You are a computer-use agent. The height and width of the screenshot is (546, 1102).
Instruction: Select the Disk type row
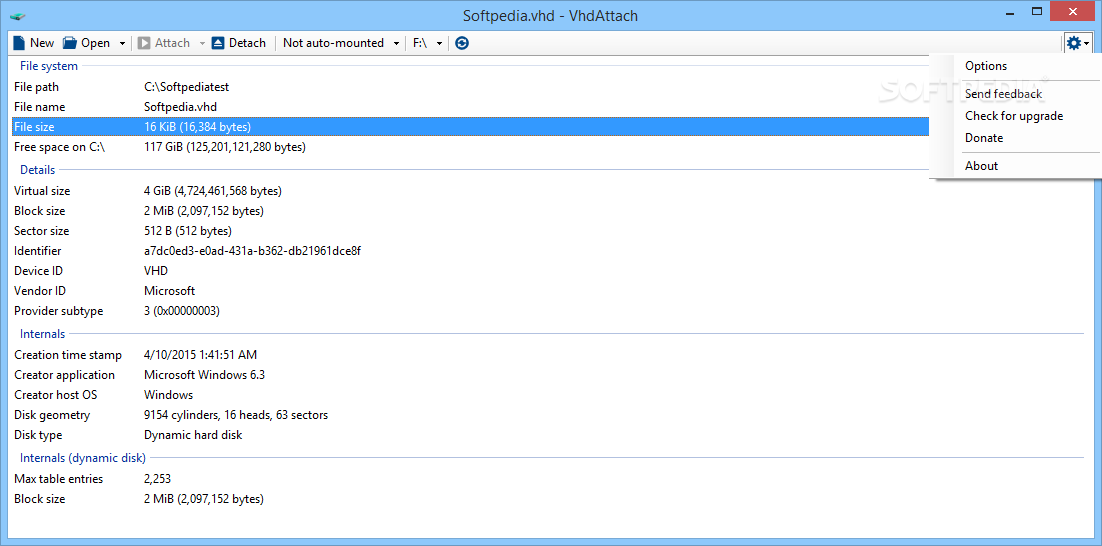pyautogui.click(x=548, y=435)
